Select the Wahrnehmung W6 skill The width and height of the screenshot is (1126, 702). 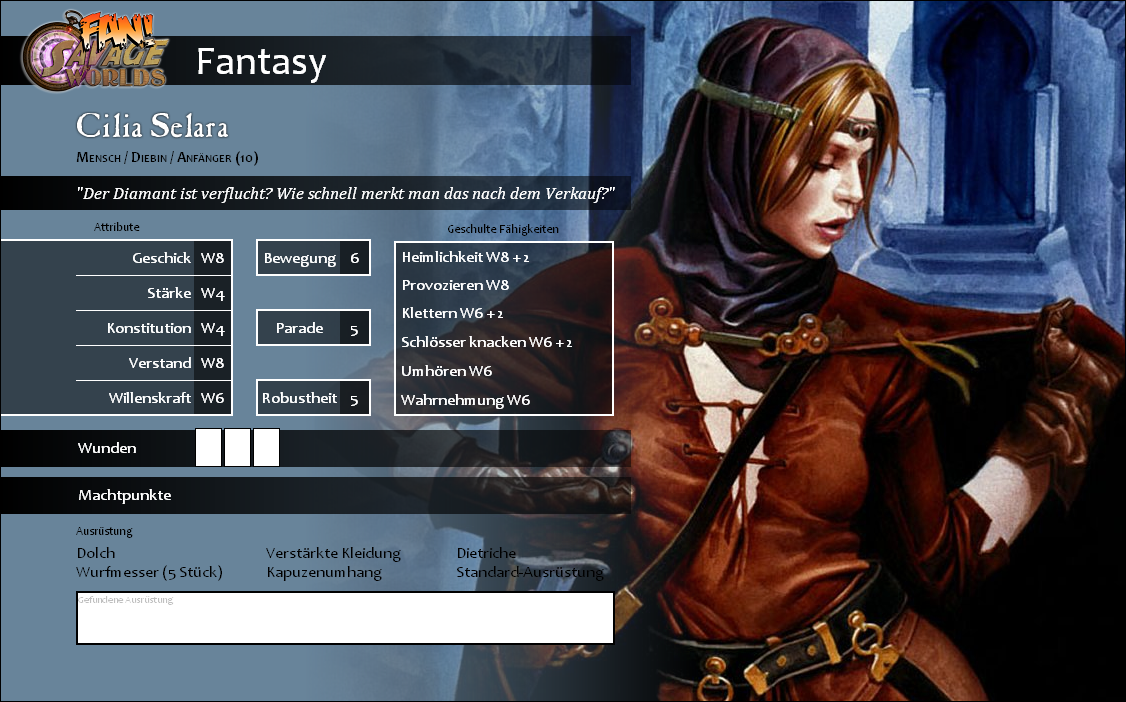465,400
